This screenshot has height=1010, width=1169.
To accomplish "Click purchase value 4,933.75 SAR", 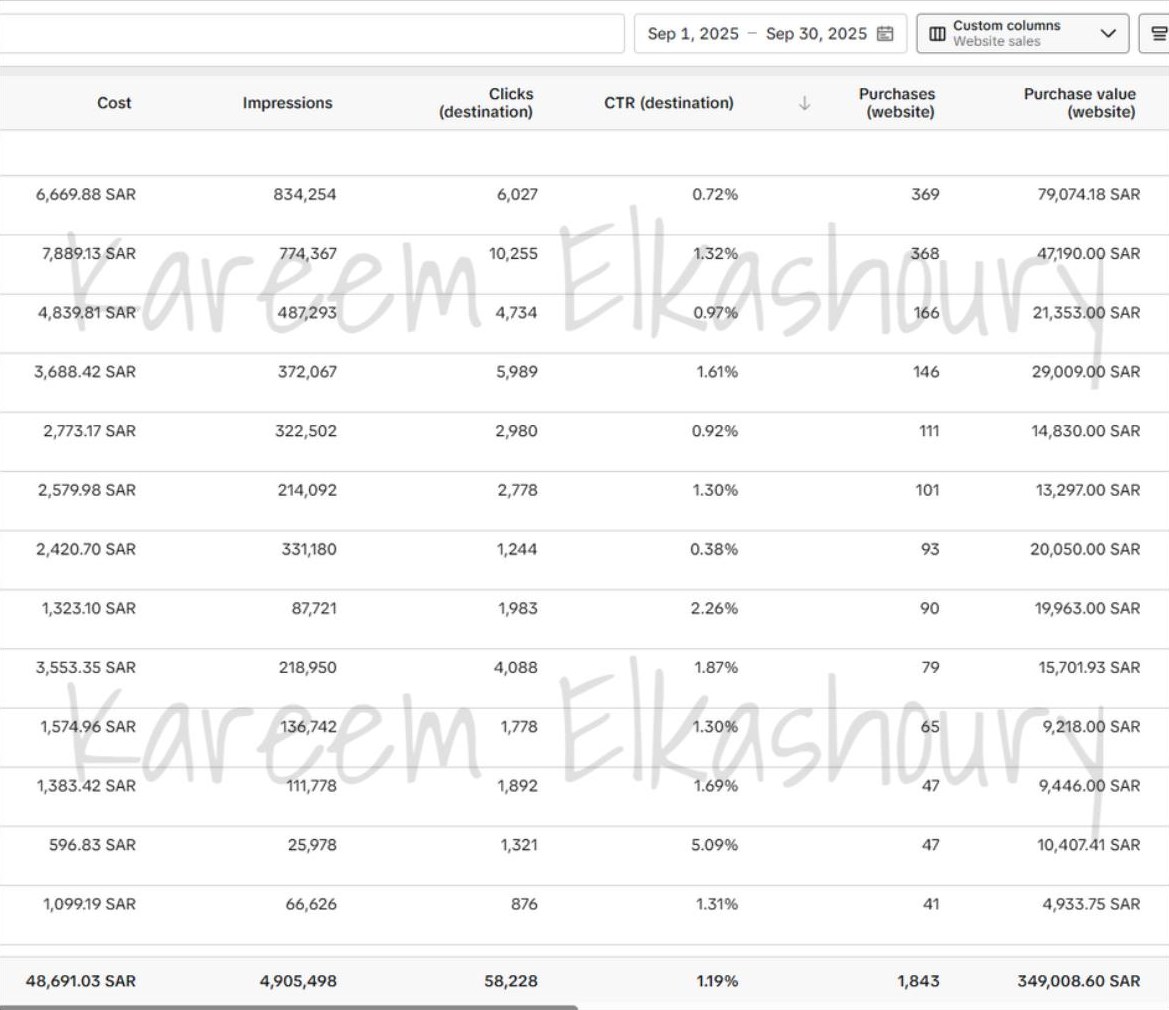I will [x=1091, y=904].
